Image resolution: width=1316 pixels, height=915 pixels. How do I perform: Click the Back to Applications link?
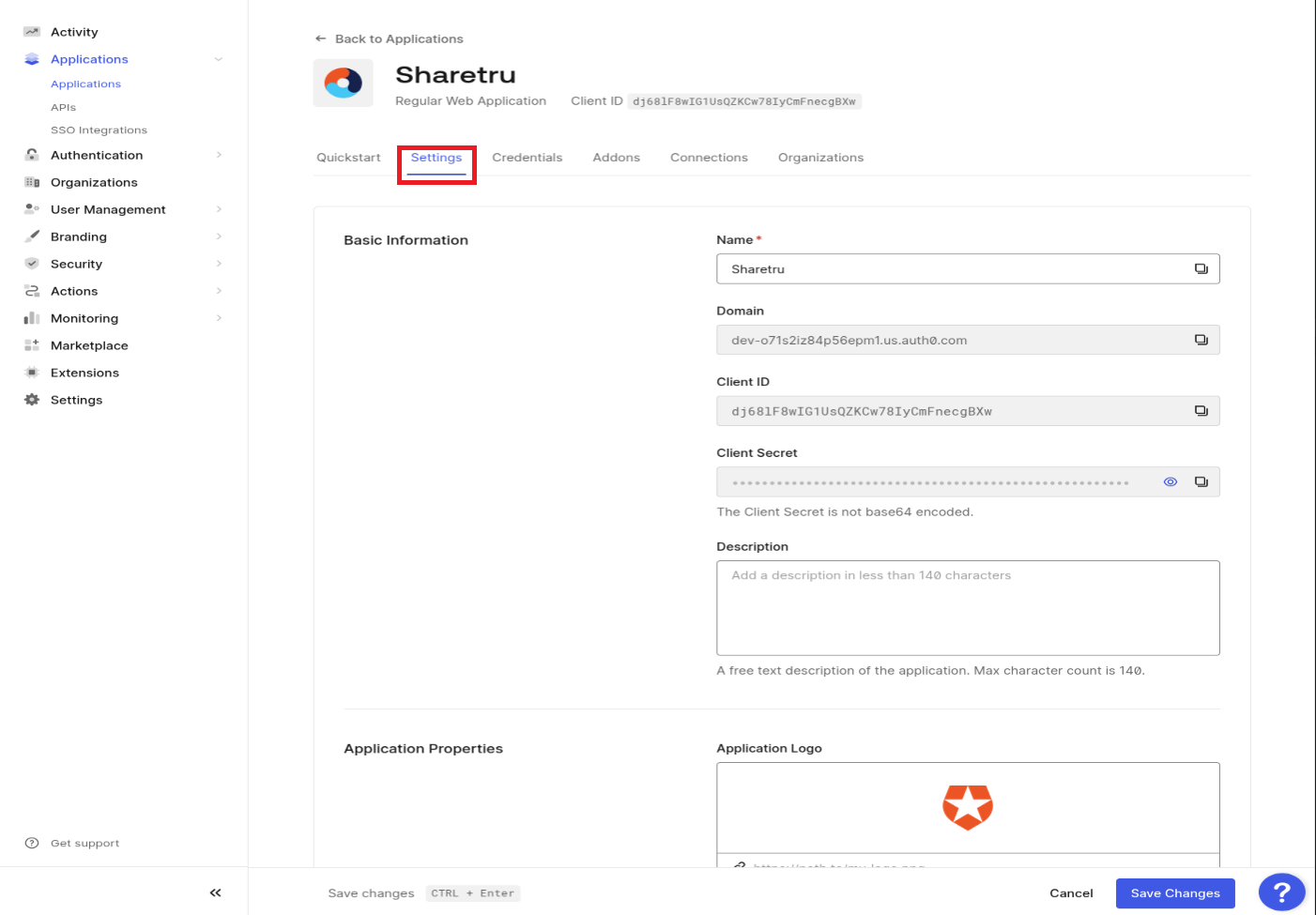(389, 38)
